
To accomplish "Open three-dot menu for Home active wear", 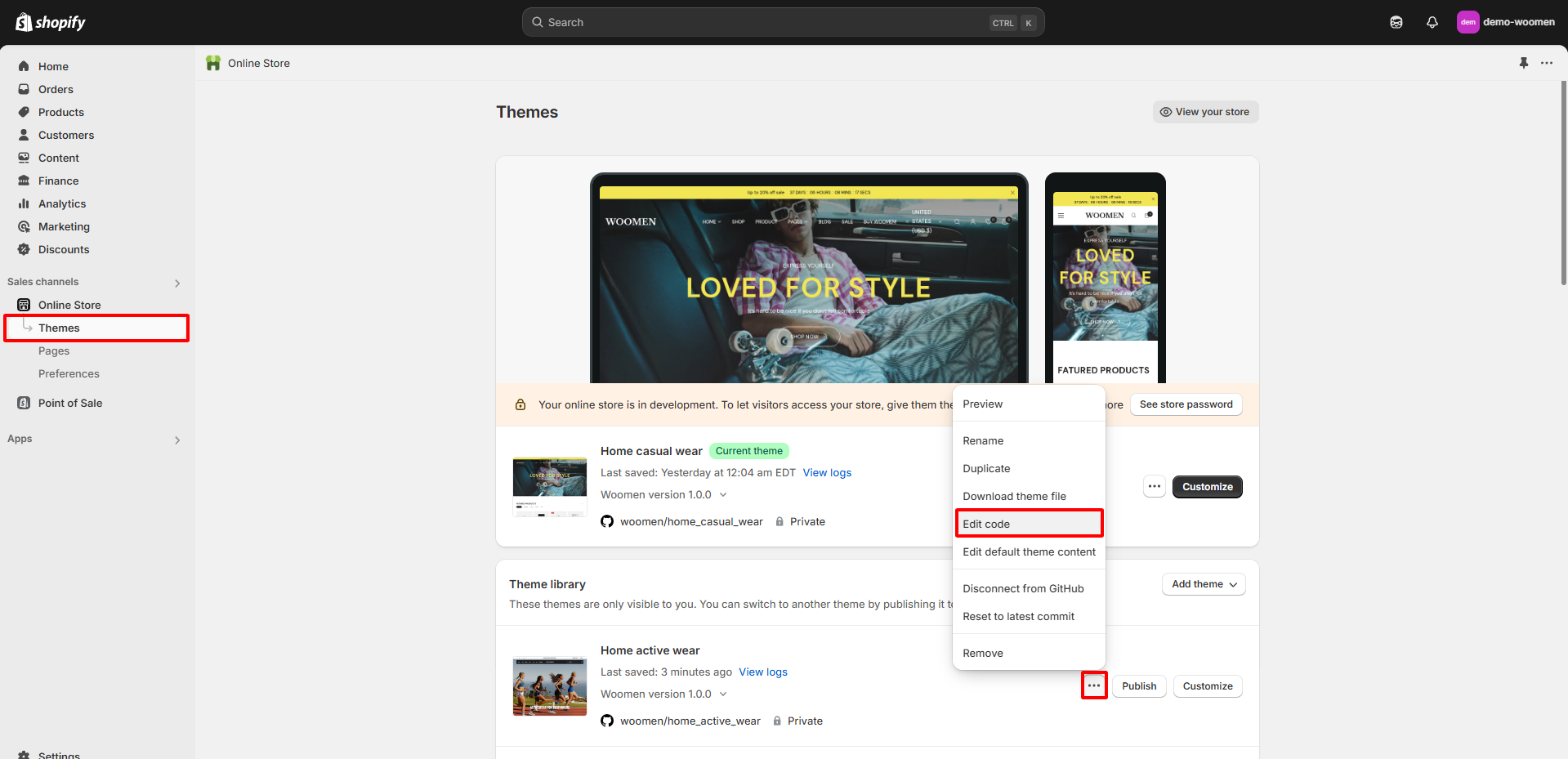I will [1093, 685].
